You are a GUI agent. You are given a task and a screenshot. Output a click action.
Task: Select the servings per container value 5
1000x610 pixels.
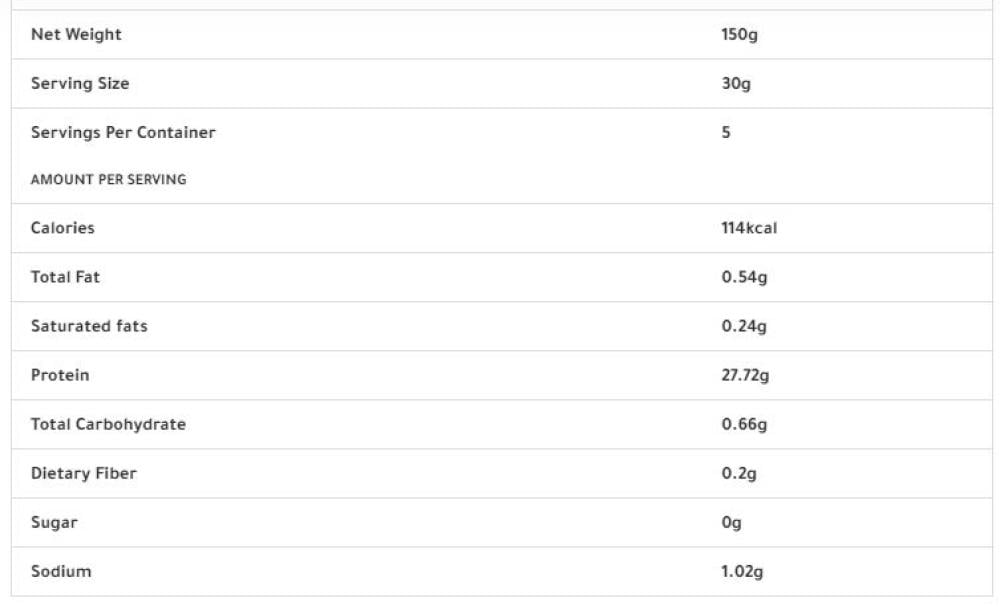tap(726, 132)
